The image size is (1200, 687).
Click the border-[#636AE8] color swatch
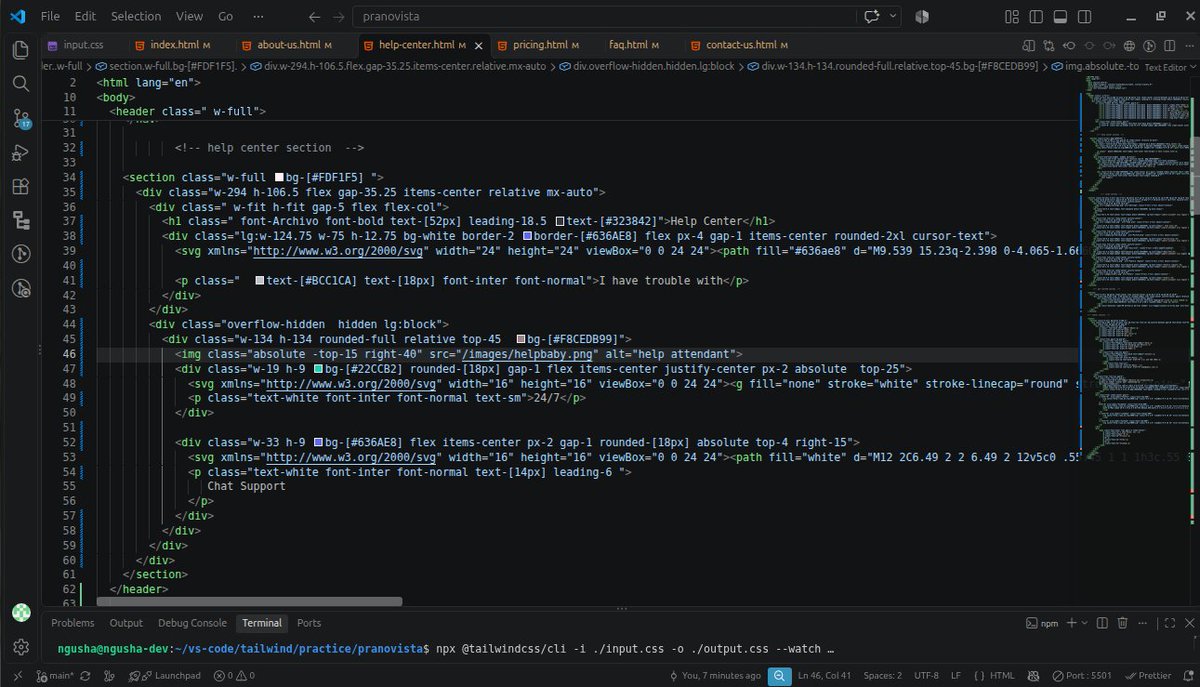[x=527, y=236]
